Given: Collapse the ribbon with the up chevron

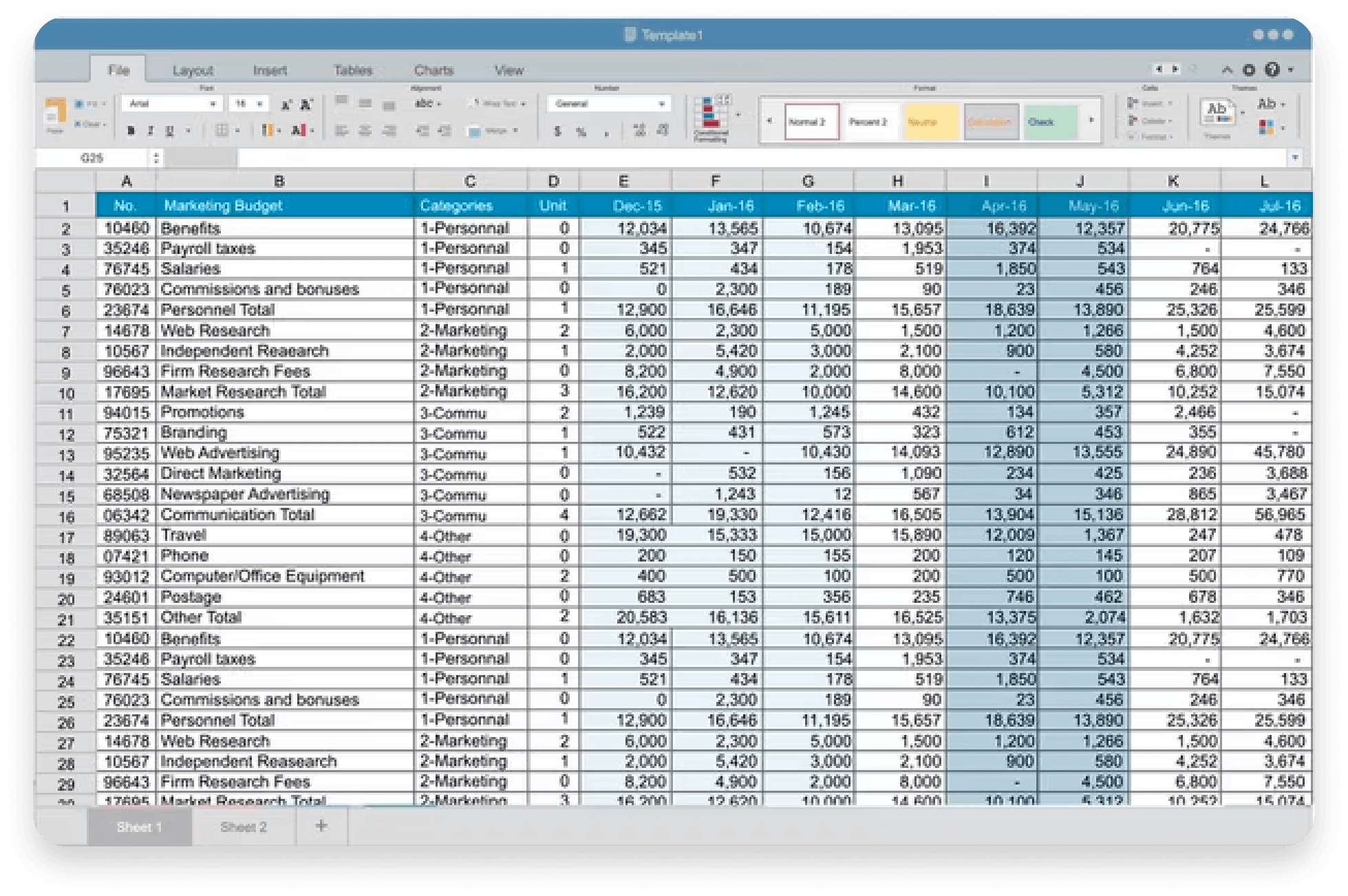Looking at the screenshot, I should (x=1227, y=70).
